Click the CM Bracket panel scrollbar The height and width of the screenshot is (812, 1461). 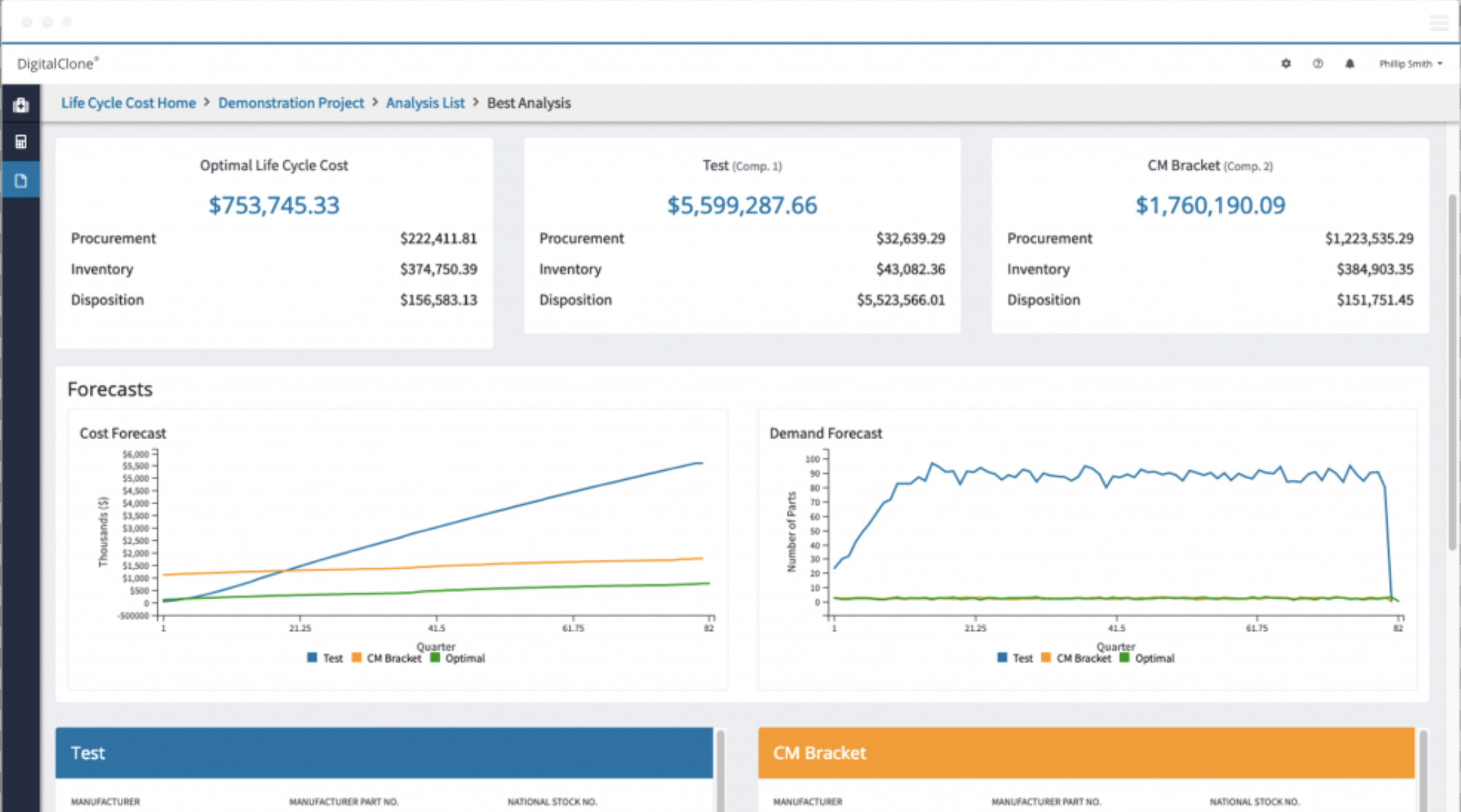pos(1423,771)
